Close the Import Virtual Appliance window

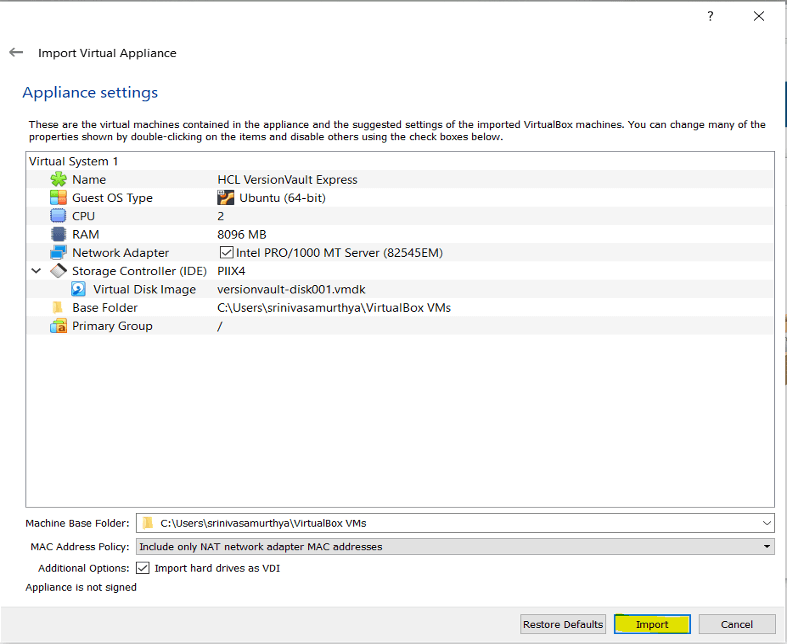tap(759, 16)
